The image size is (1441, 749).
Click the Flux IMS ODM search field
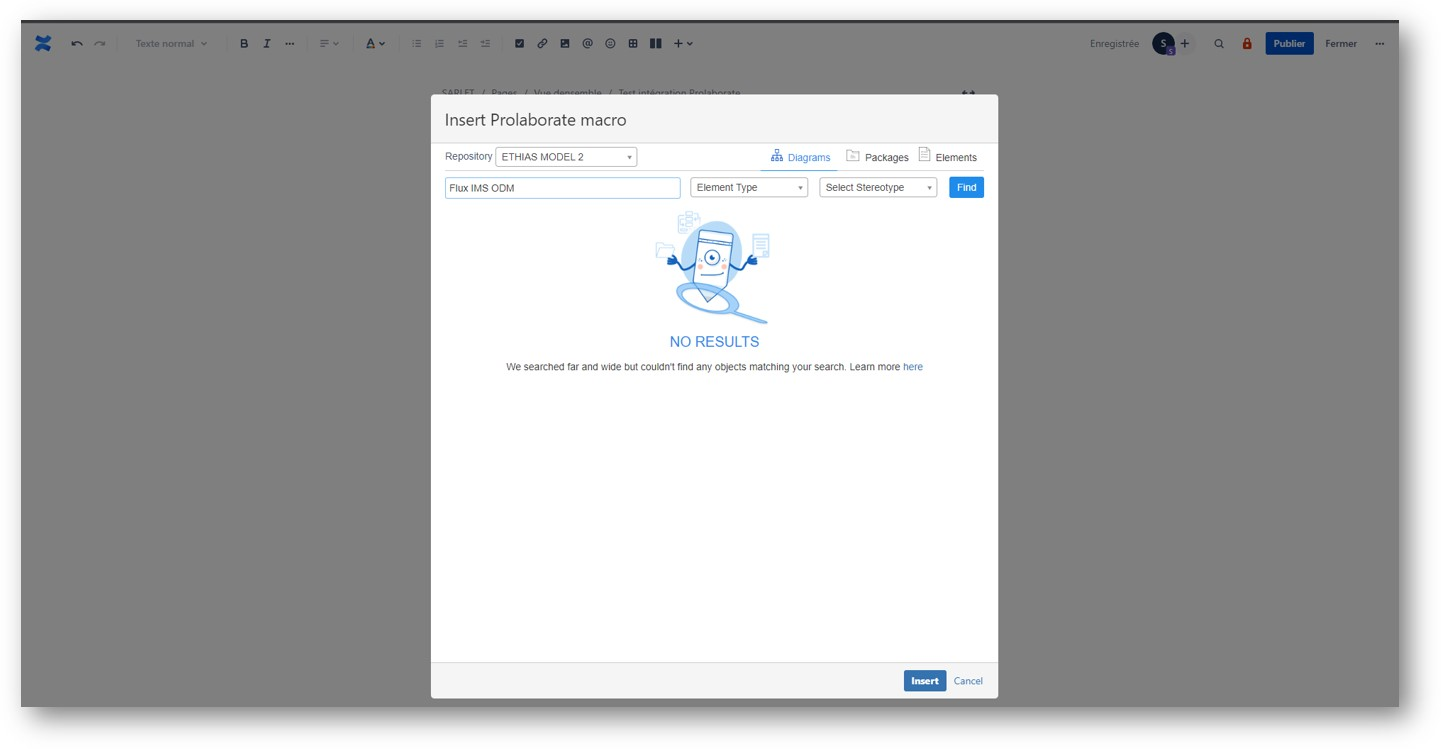pyautogui.click(x=563, y=188)
